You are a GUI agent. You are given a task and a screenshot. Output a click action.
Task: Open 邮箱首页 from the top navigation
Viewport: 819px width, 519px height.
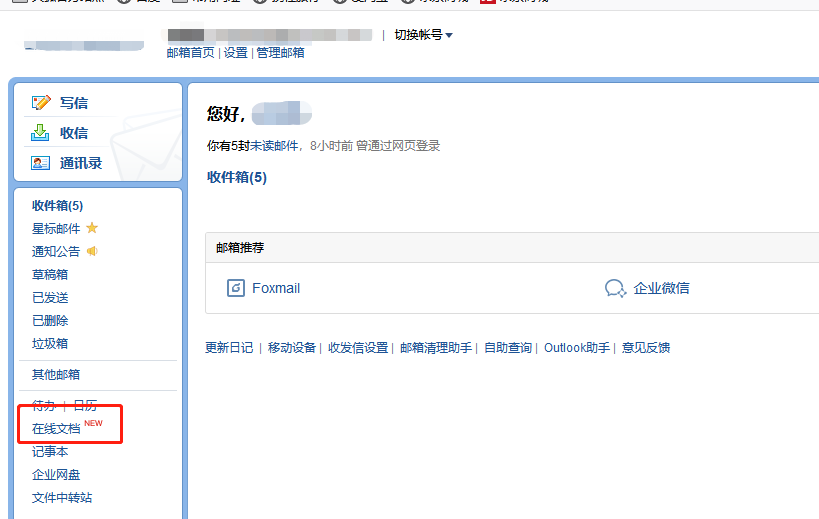[190, 53]
